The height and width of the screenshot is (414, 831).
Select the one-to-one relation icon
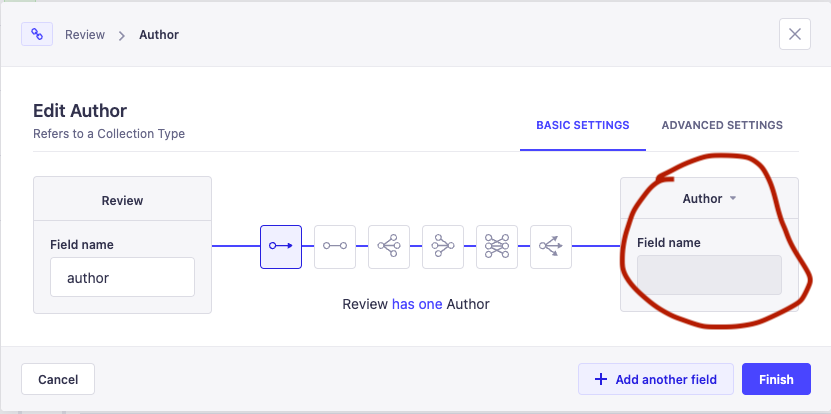click(335, 247)
